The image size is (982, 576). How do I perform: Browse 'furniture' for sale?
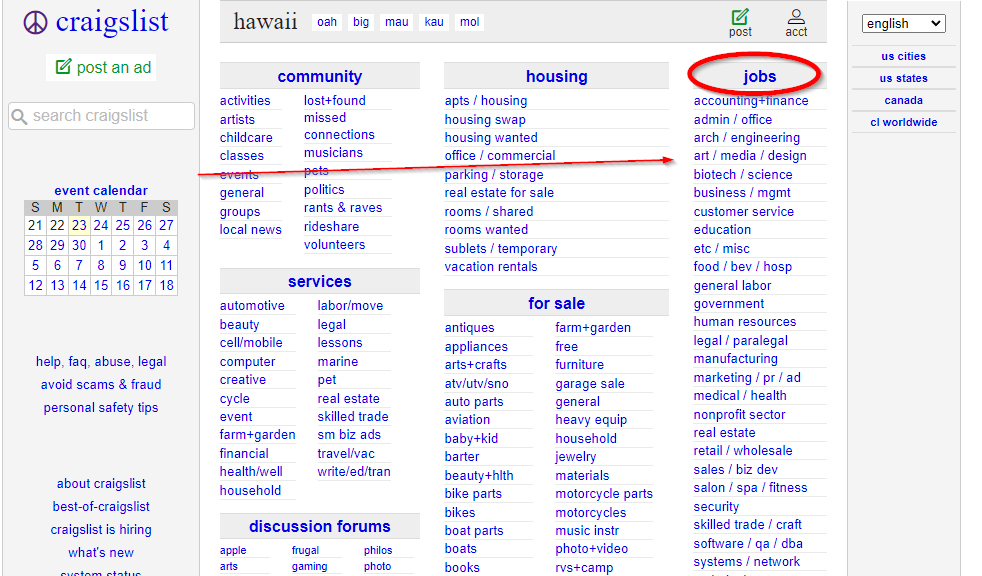click(579, 364)
